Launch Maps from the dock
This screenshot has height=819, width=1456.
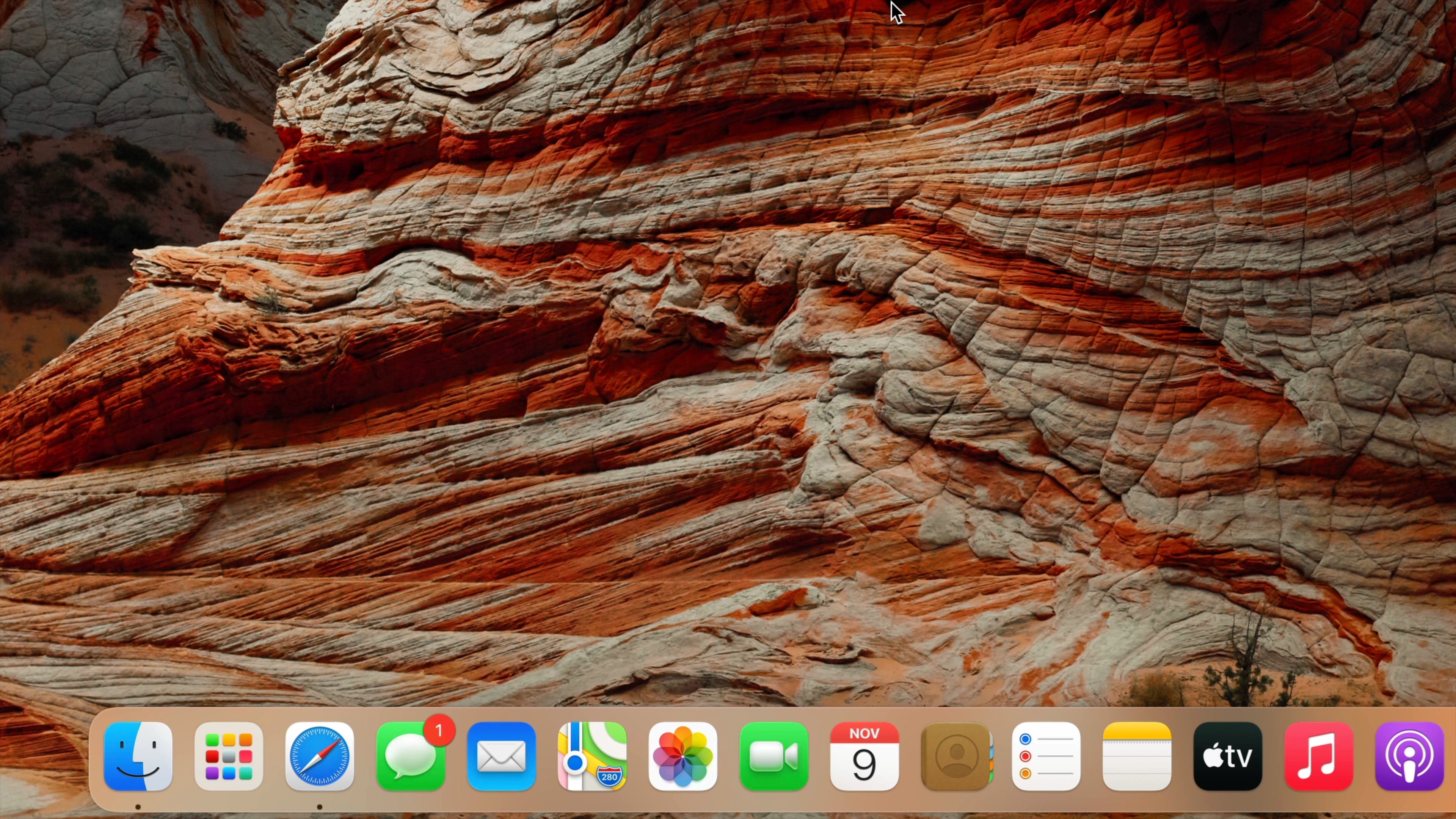(592, 756)
